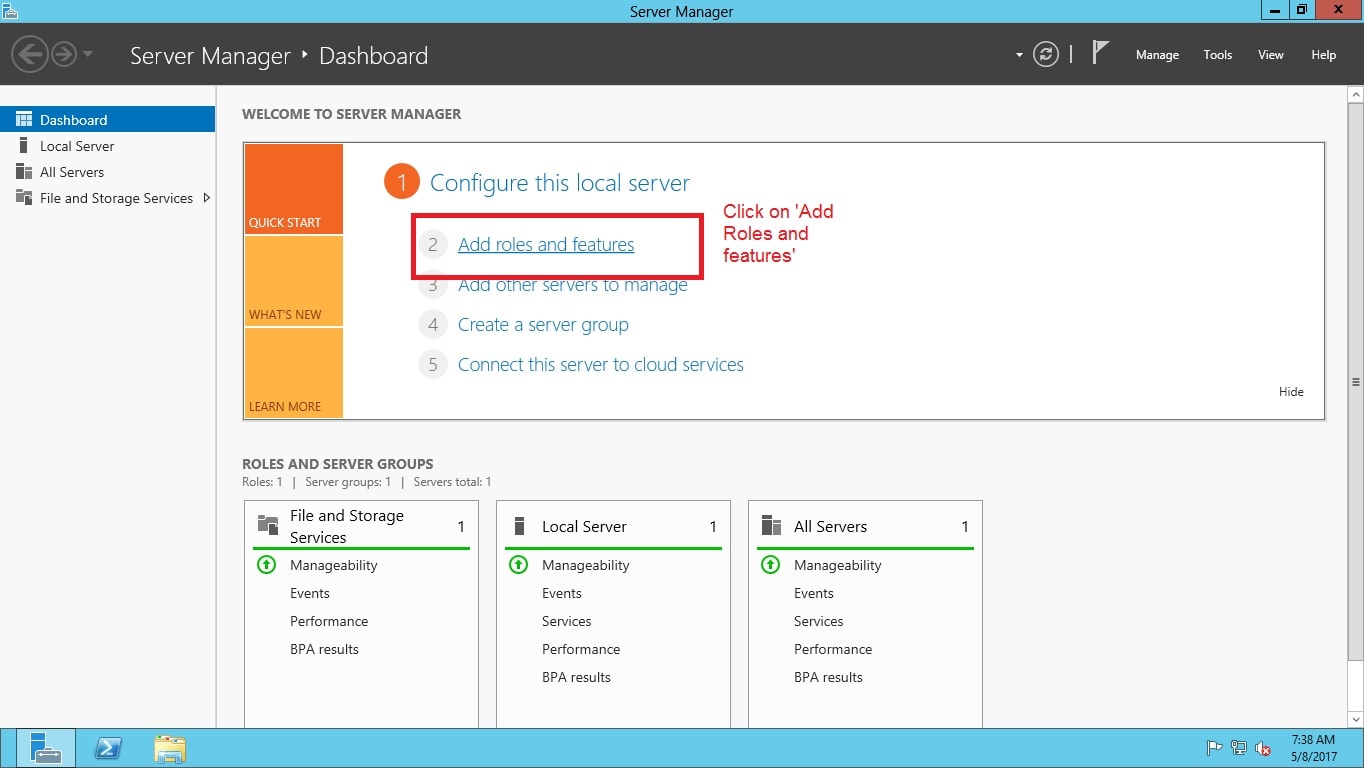Click Events in Local Server tile
The image size is (1364, 768).
pos(562,593)
